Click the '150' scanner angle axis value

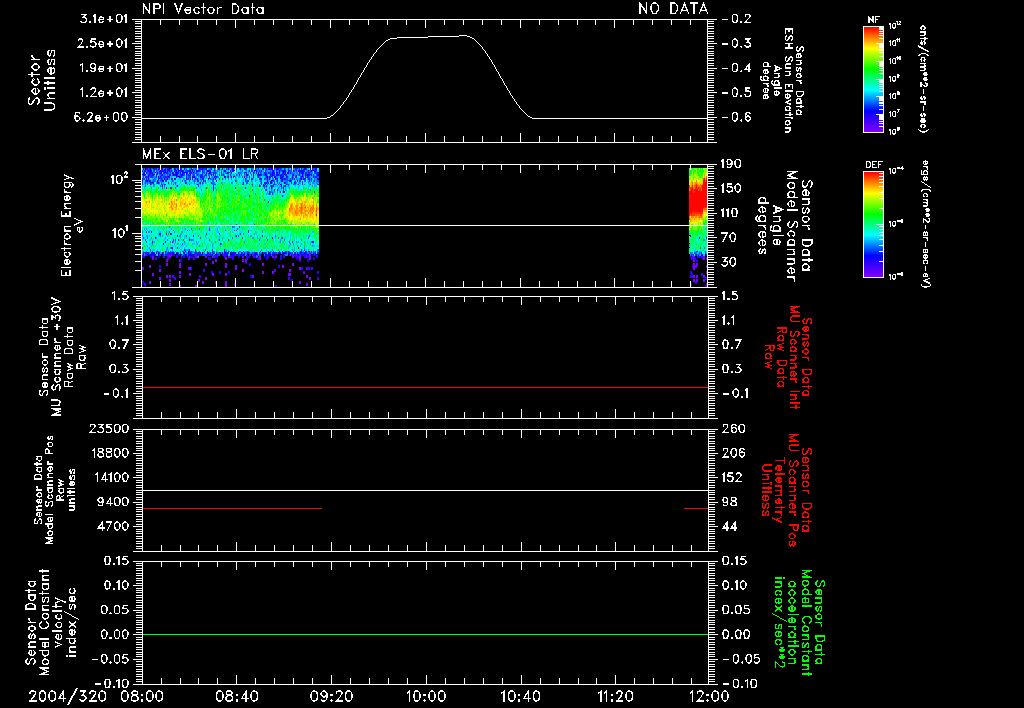point(732,189)
